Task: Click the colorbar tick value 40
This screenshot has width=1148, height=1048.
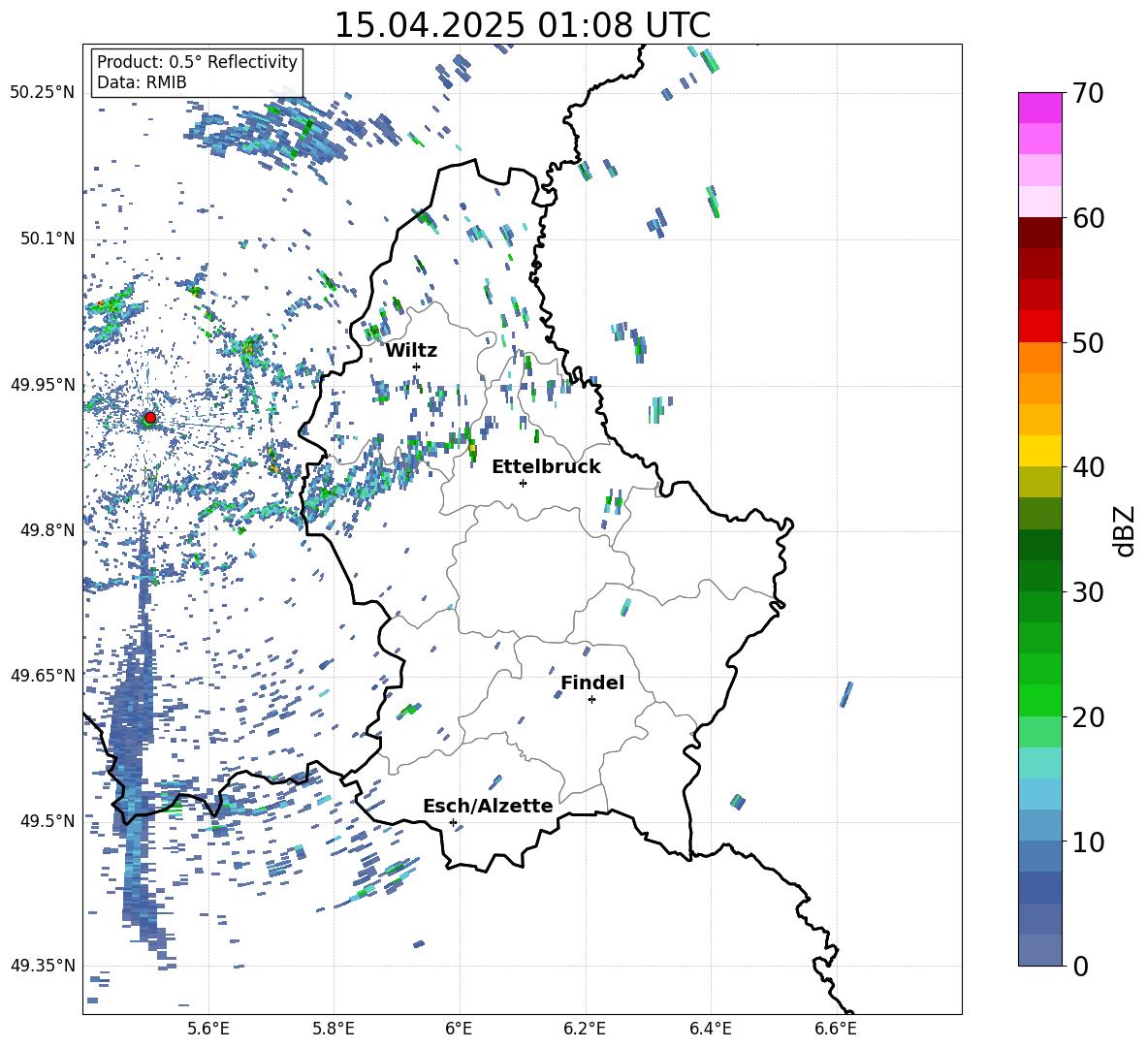Action: (1088, 467)
